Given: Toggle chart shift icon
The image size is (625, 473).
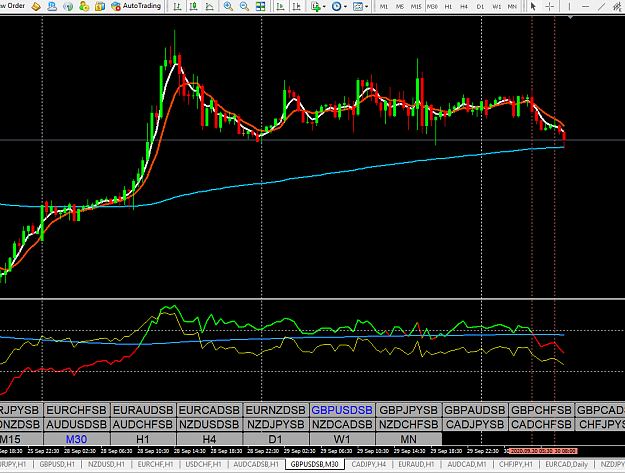Looking at the screenshot, I should tap(297, 6).
